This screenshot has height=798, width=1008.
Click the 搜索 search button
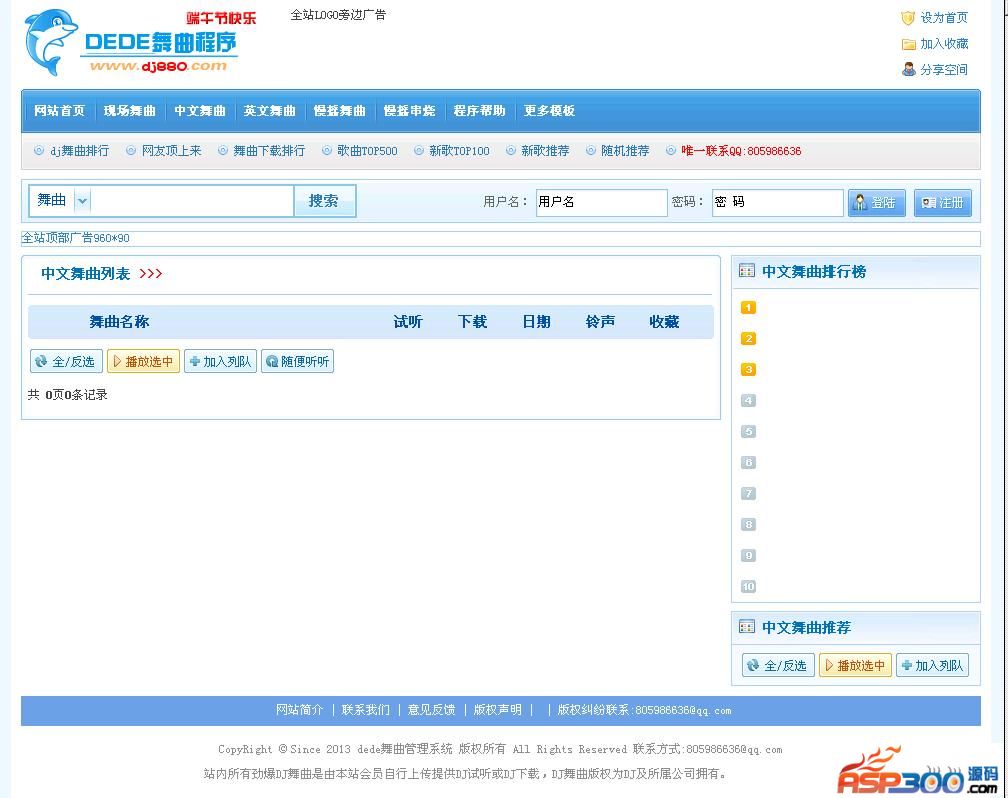tap(325, 201)
